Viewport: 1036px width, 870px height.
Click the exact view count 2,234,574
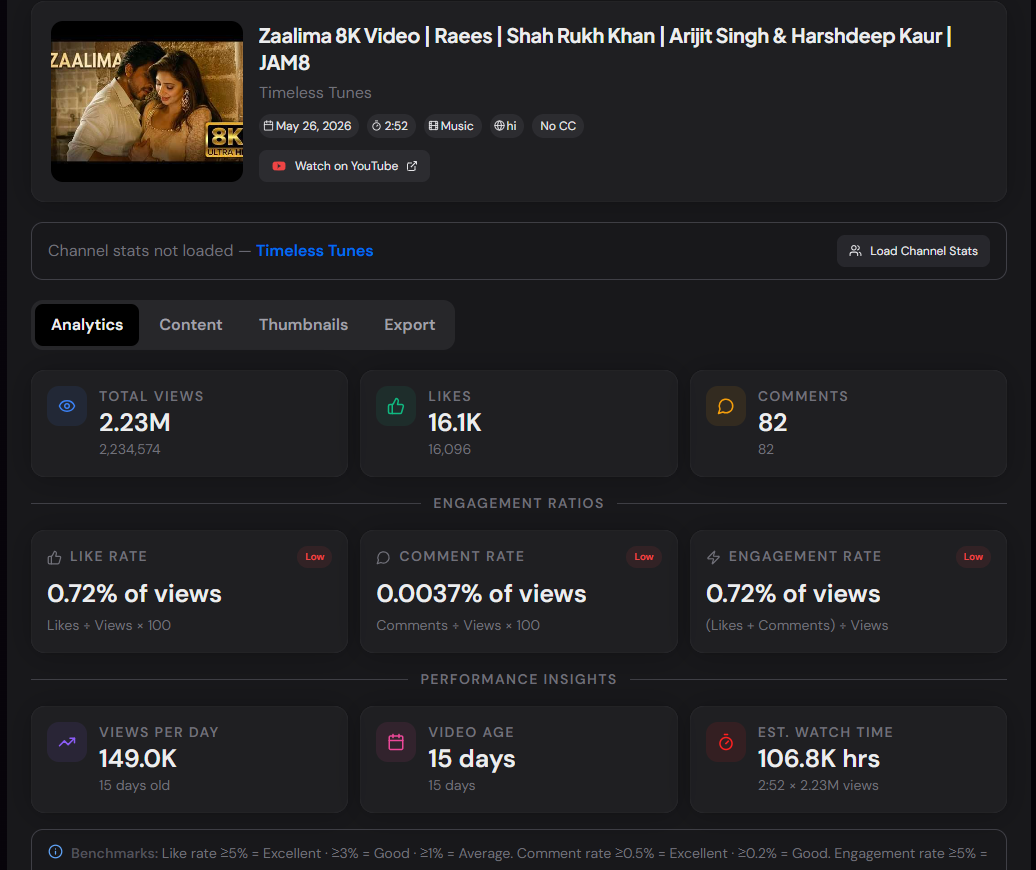(130, 449)
